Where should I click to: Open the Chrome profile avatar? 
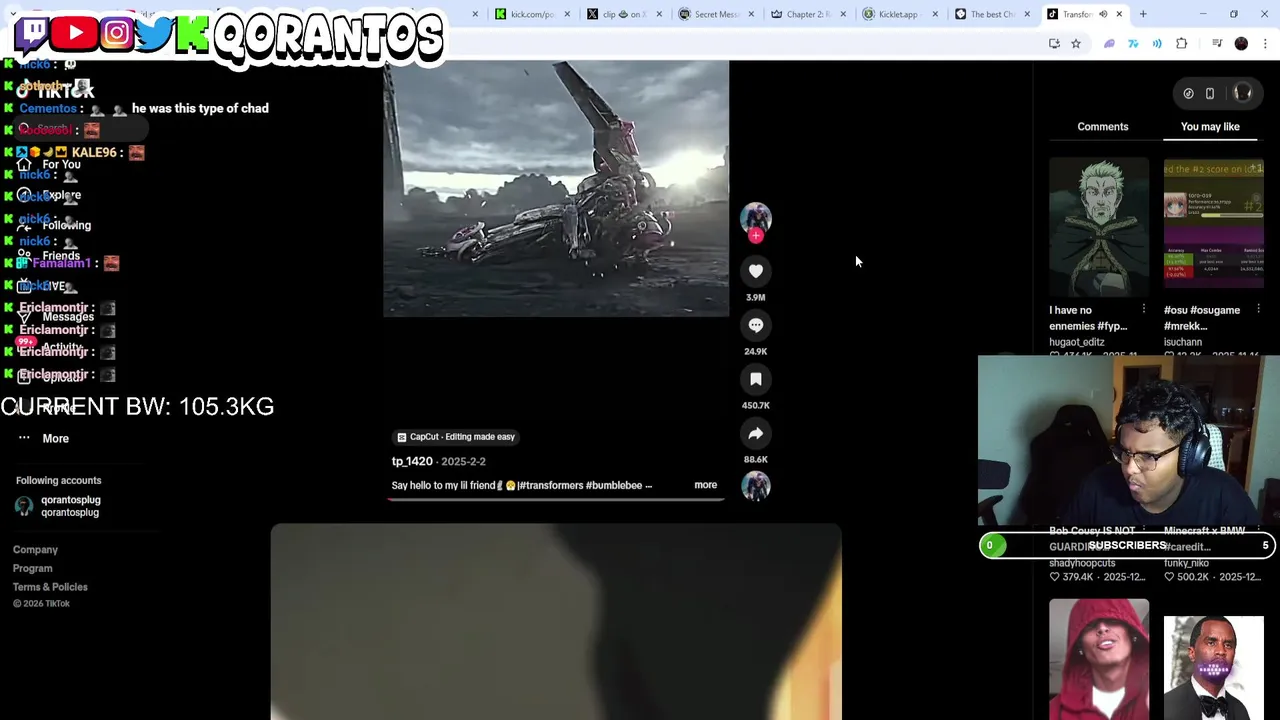pyautogui.click(x=1241, y=43)
